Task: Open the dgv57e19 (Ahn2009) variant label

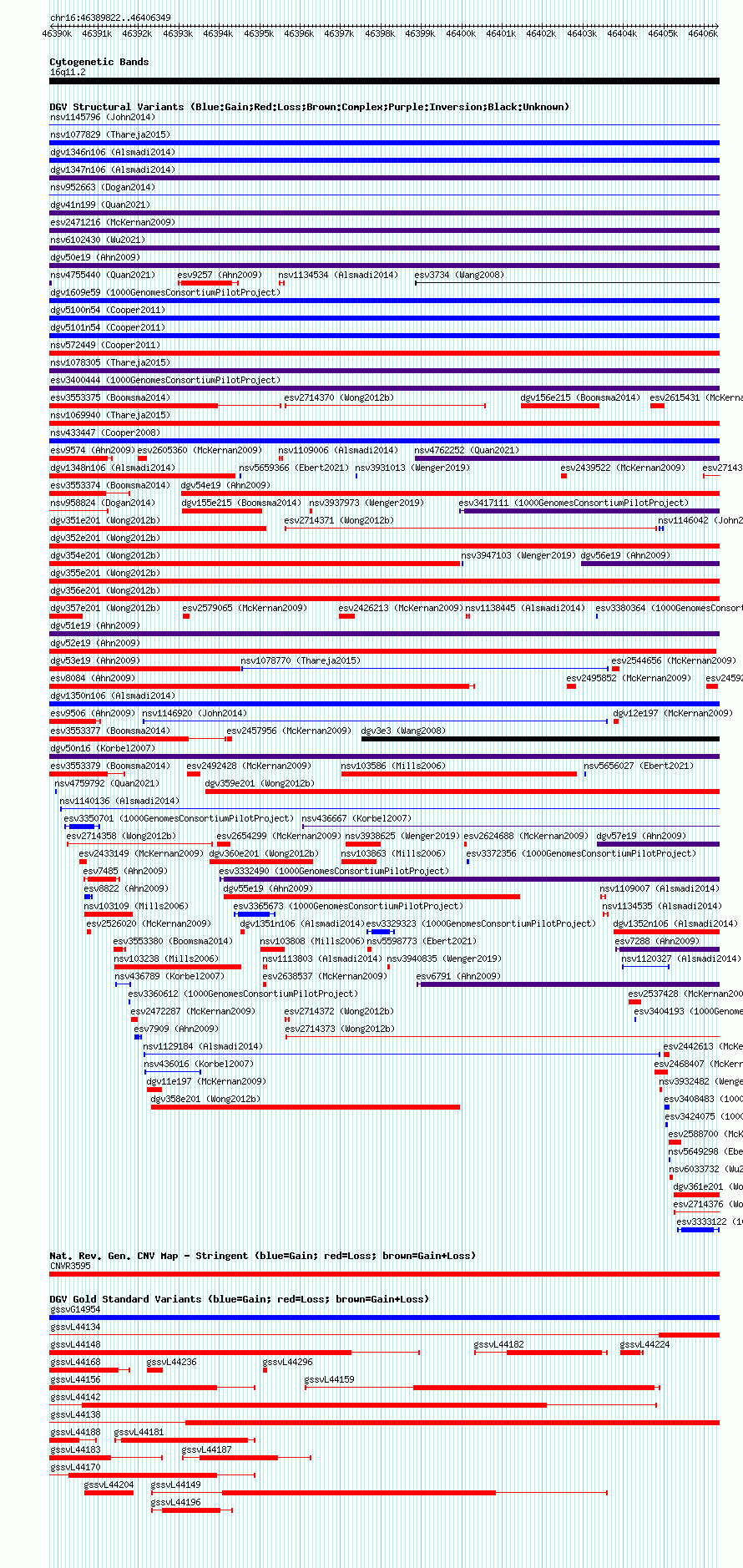Action: (x=641, y=836)
